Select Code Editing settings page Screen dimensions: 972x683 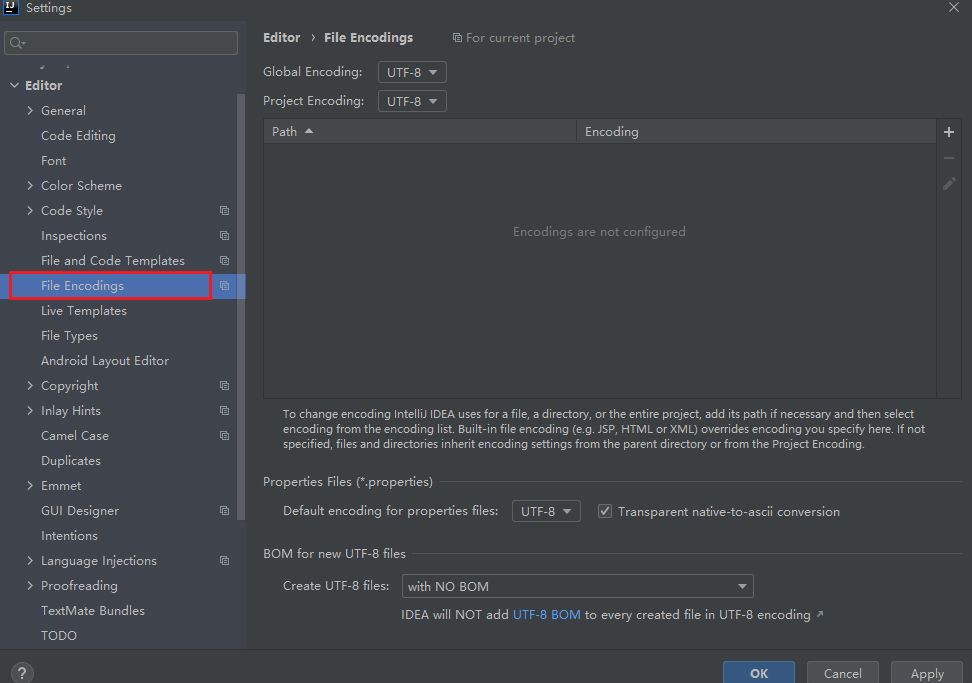[78, 136]
